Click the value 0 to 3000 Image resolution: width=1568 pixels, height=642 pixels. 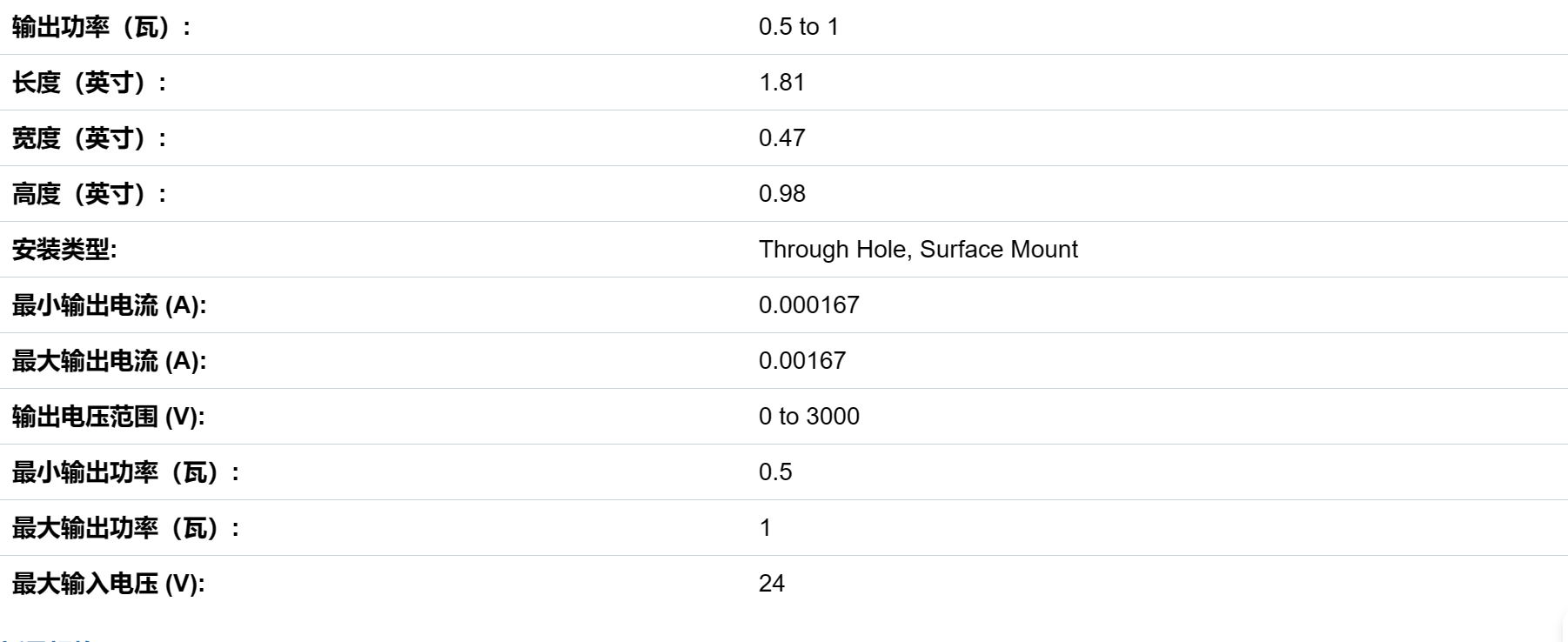coord(809,417)
